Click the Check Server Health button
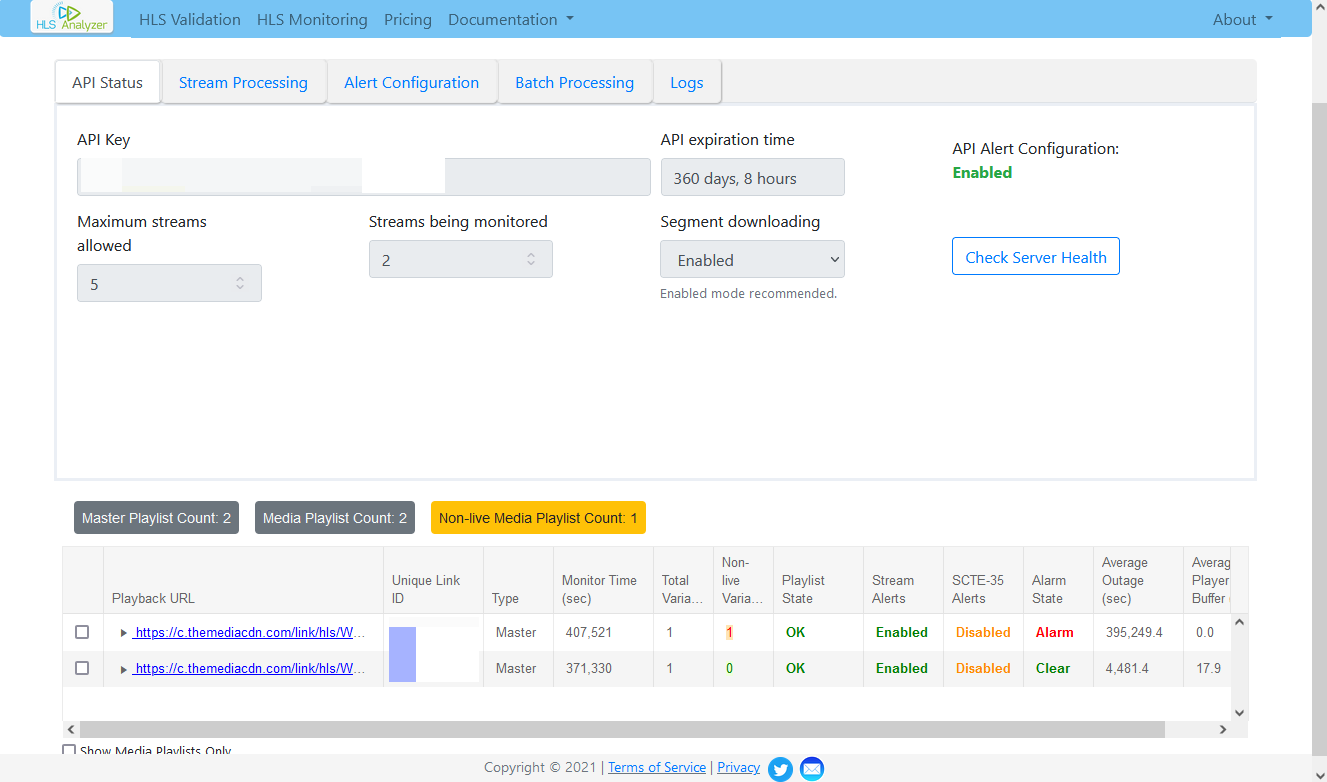The width and height of the screenshot is (1327, 782). tap(1035, 256)
